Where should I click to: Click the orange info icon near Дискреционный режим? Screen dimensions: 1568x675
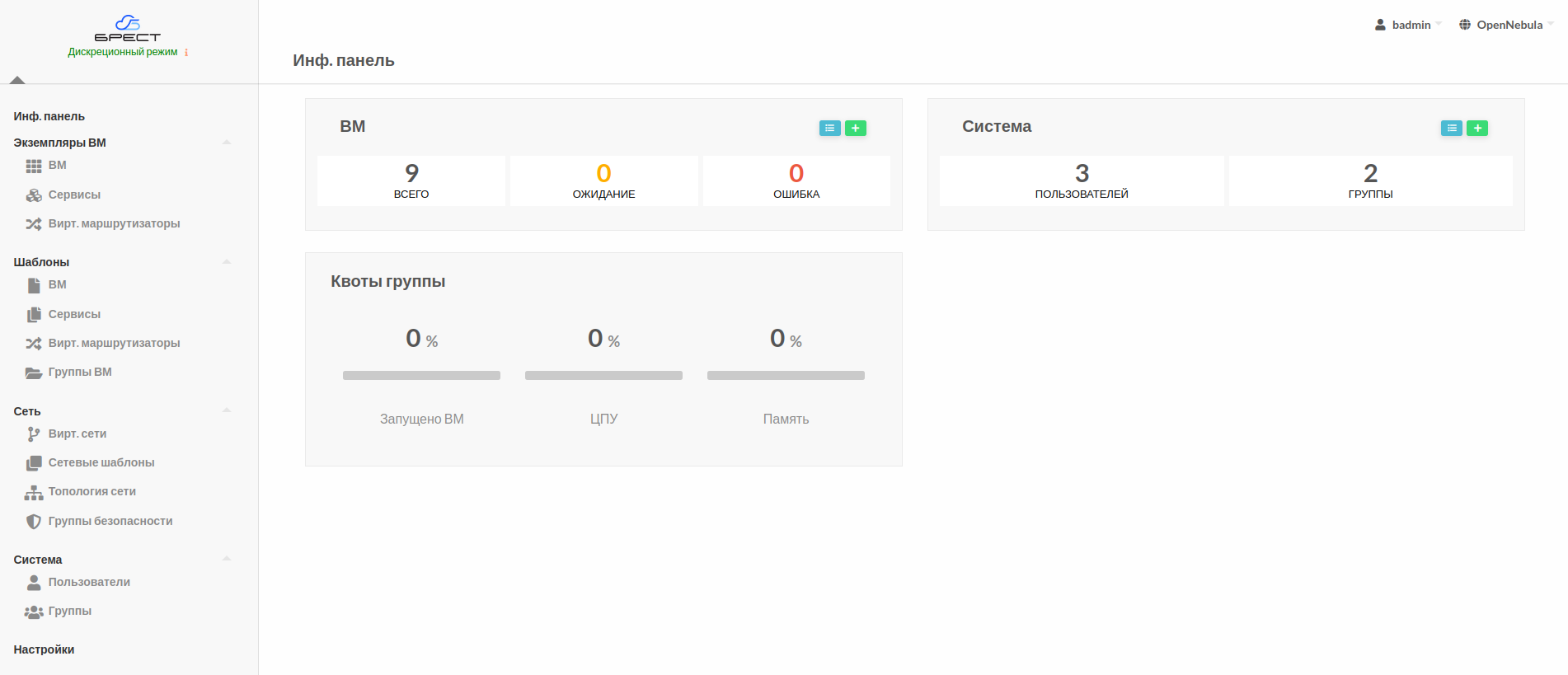186,53
